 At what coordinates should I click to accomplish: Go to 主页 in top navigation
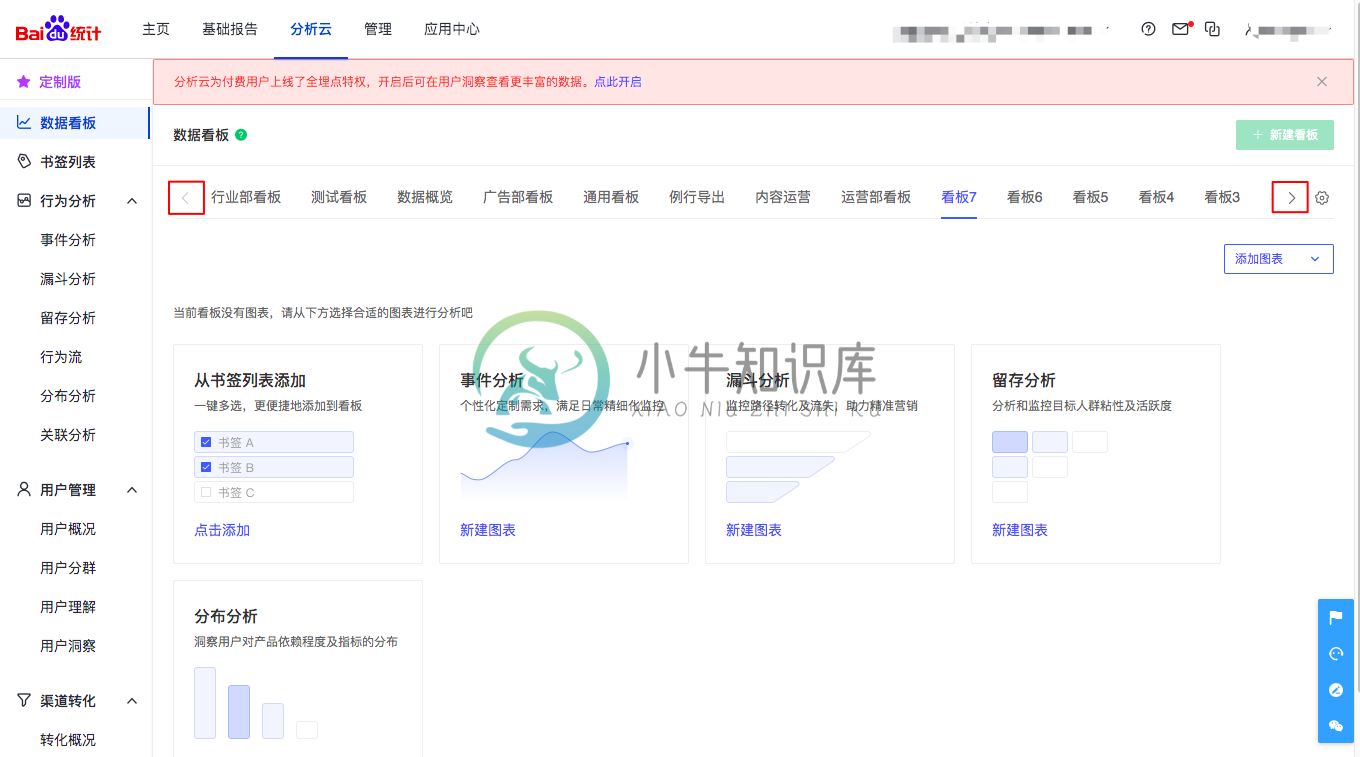pos(156,29)
